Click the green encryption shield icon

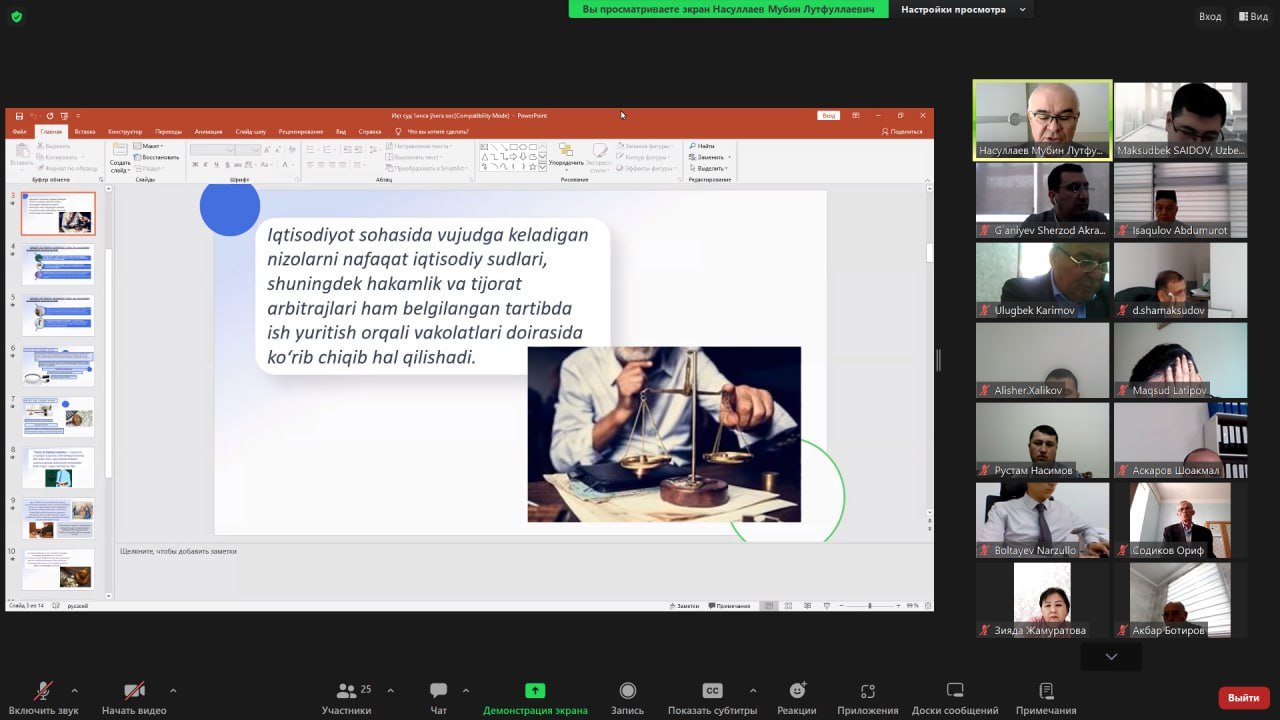(x=16, y=16)
